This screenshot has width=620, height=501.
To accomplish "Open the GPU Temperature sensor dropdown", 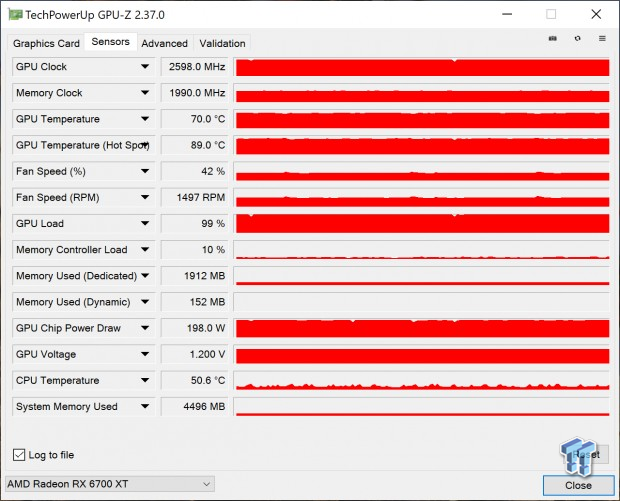I will tap(145, 119).
